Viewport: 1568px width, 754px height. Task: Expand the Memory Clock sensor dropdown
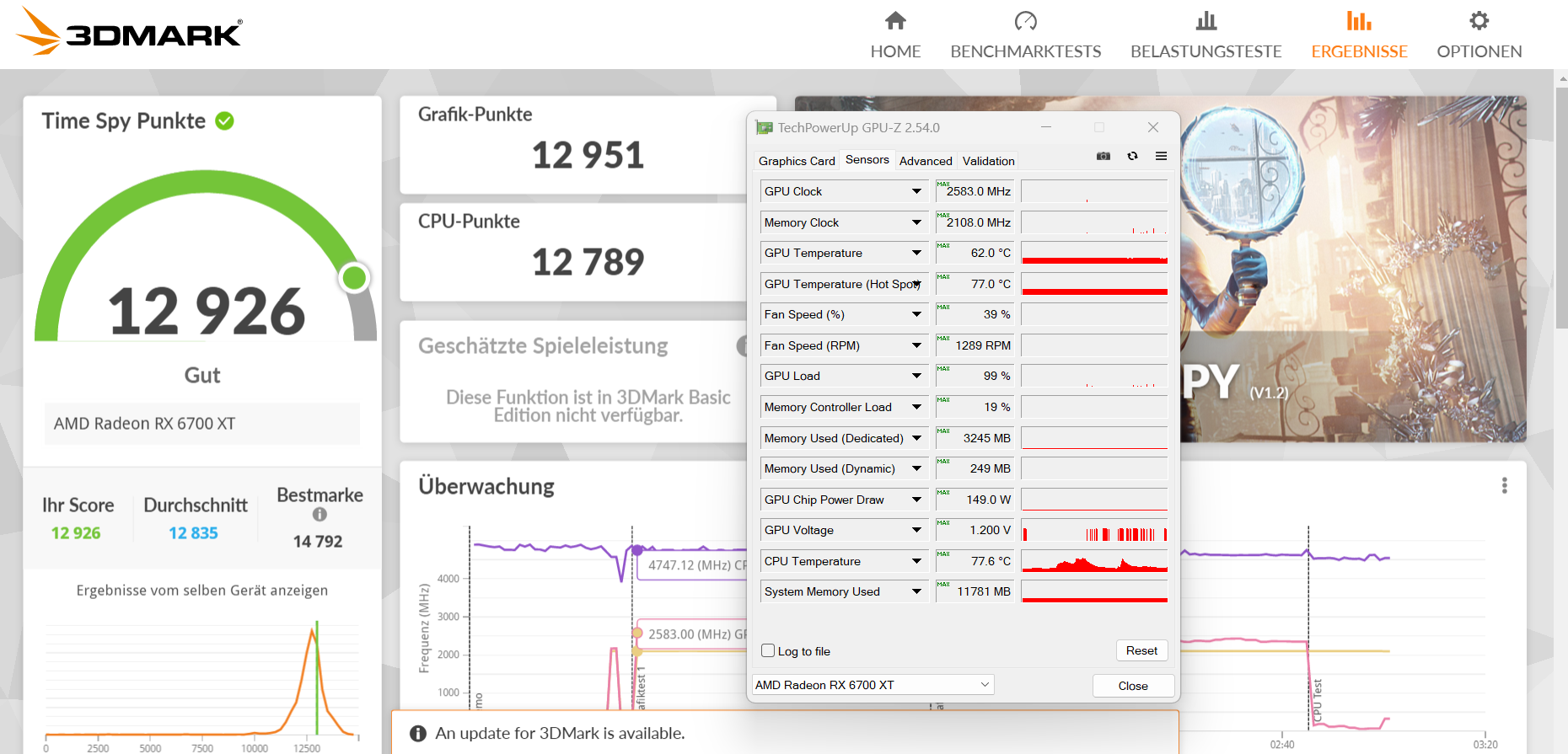point(916,222)
